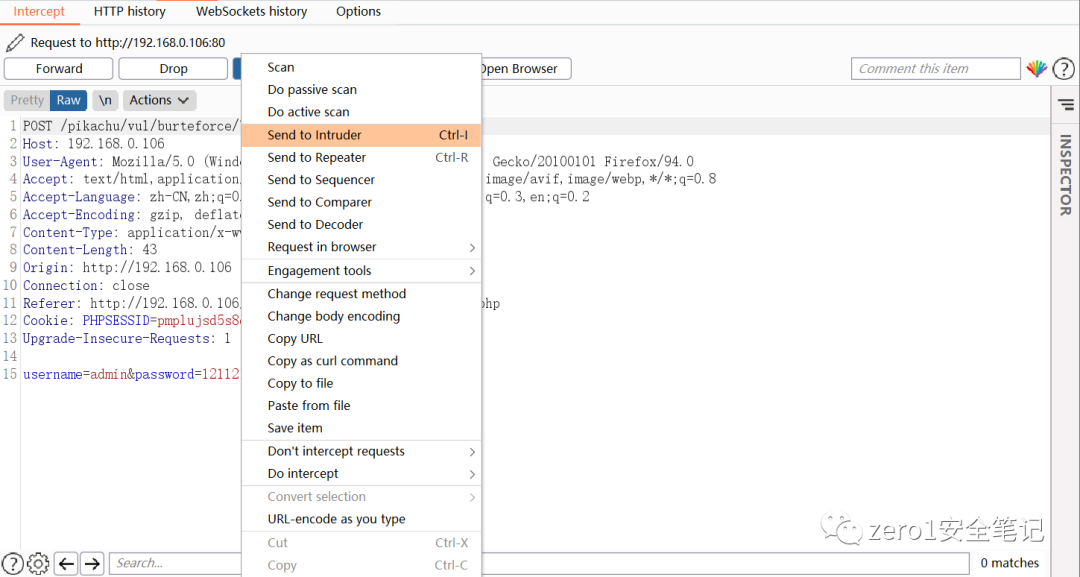Screen dimensions: 1080x577
Task: Click the help icon beside comment field
Action: pos(1063,69)
